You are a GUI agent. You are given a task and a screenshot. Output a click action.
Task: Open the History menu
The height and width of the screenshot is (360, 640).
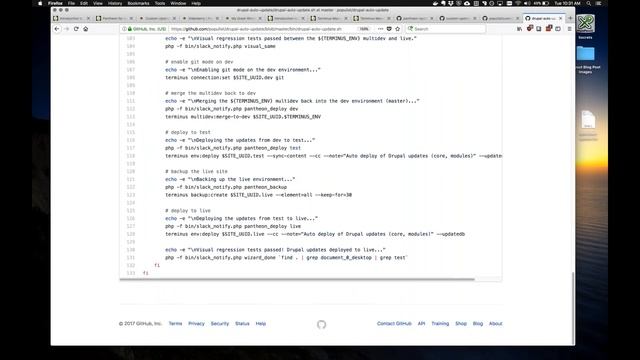click(x=115, y=3)
